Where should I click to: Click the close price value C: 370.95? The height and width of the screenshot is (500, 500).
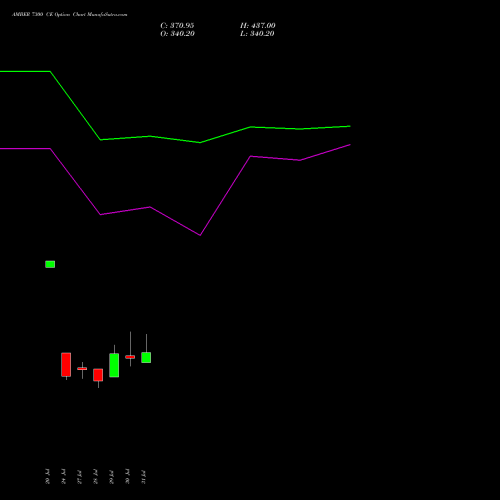coord(177,26)
